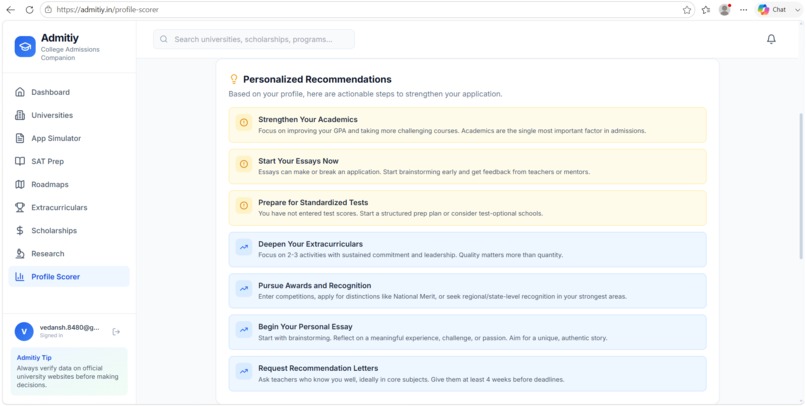The width and height of the screenshot is (806, 406).
Task: Open the Scholarships page
Action: click(x=69, y=231)
